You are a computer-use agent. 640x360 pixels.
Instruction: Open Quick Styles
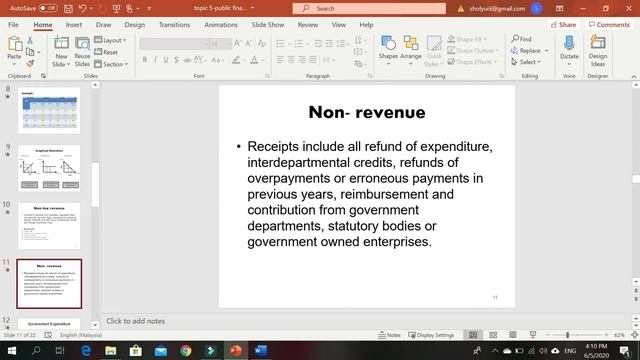[434, 51]
